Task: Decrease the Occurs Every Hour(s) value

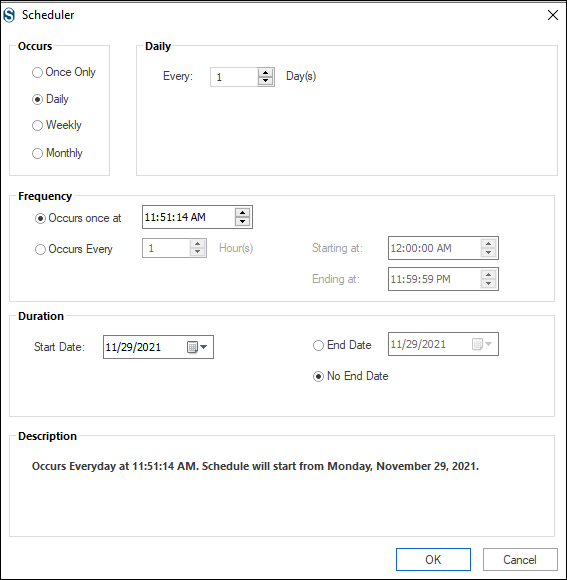Action: click(198, 252)
